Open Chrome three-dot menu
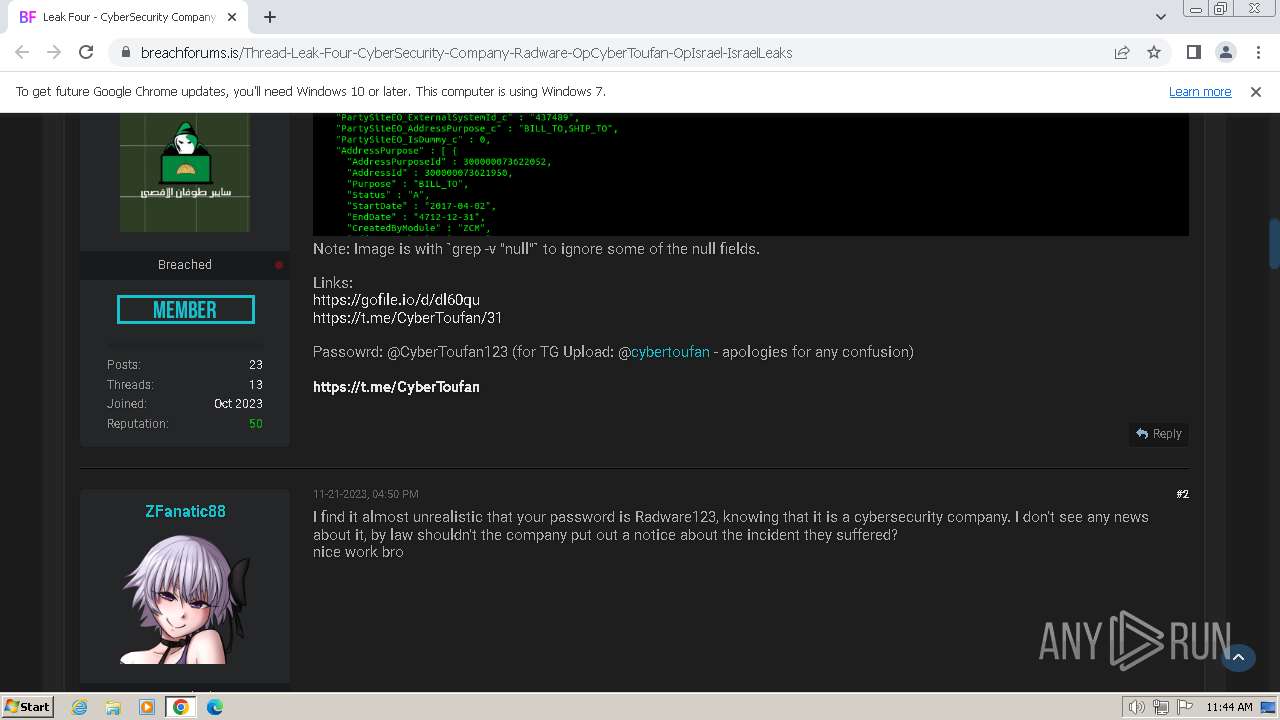The image size is (1280, 720). point(1257,53)
